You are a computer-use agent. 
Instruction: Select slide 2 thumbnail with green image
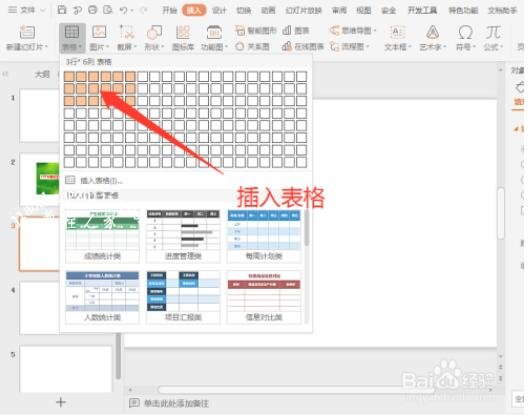[40, 179]
